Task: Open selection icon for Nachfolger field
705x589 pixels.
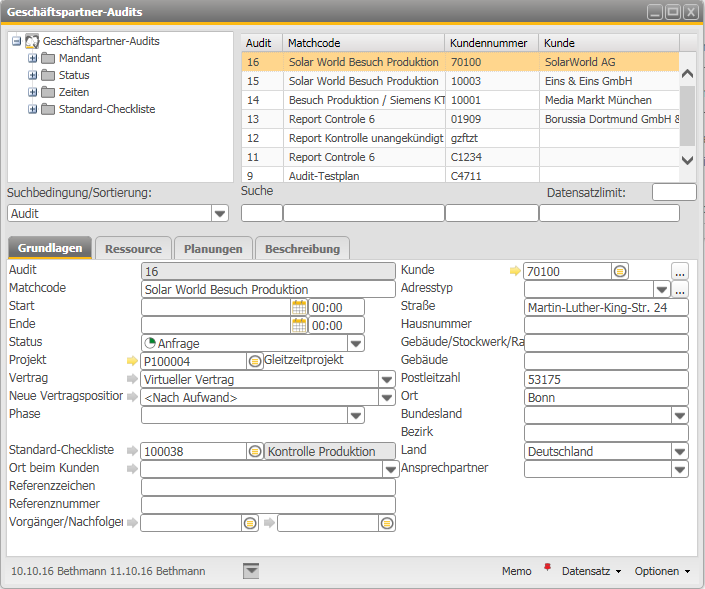Action: [387, 523]
